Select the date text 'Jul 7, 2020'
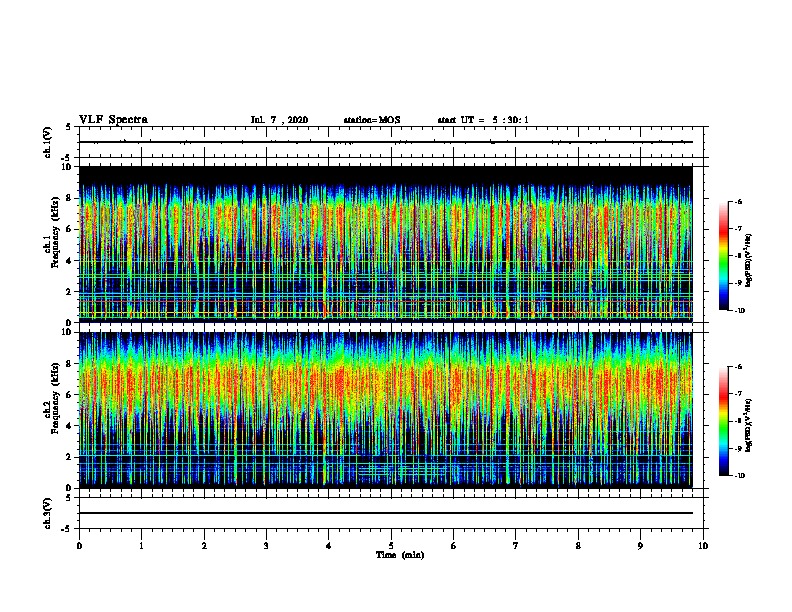 pyautogui.click(x=279, y=120)
